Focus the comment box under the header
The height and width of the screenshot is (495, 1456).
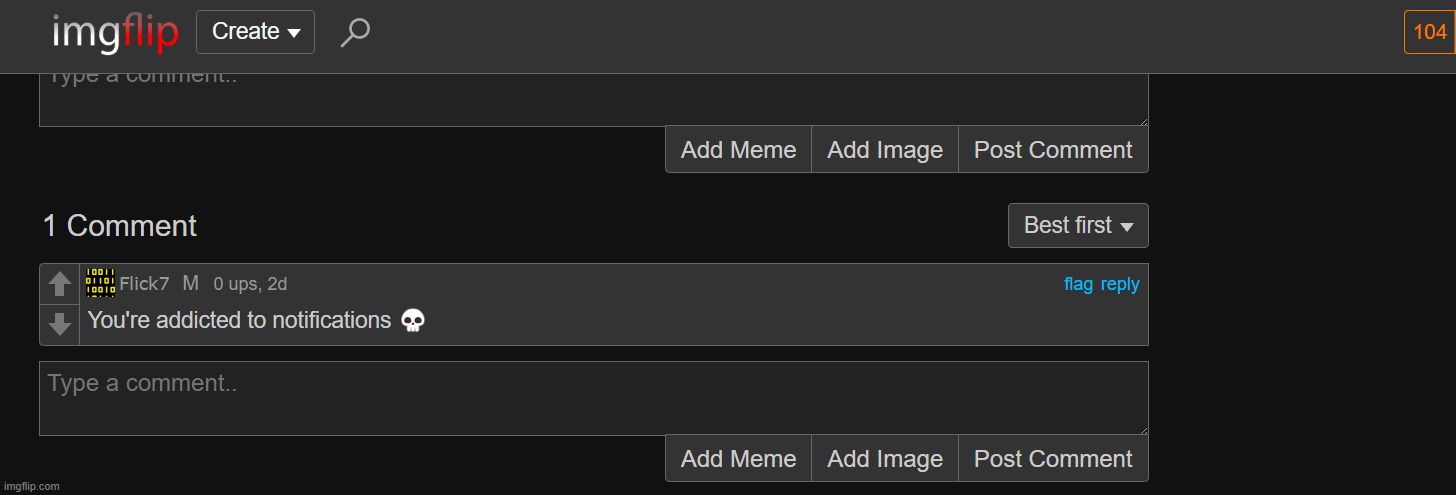click(x=593, y=100)
